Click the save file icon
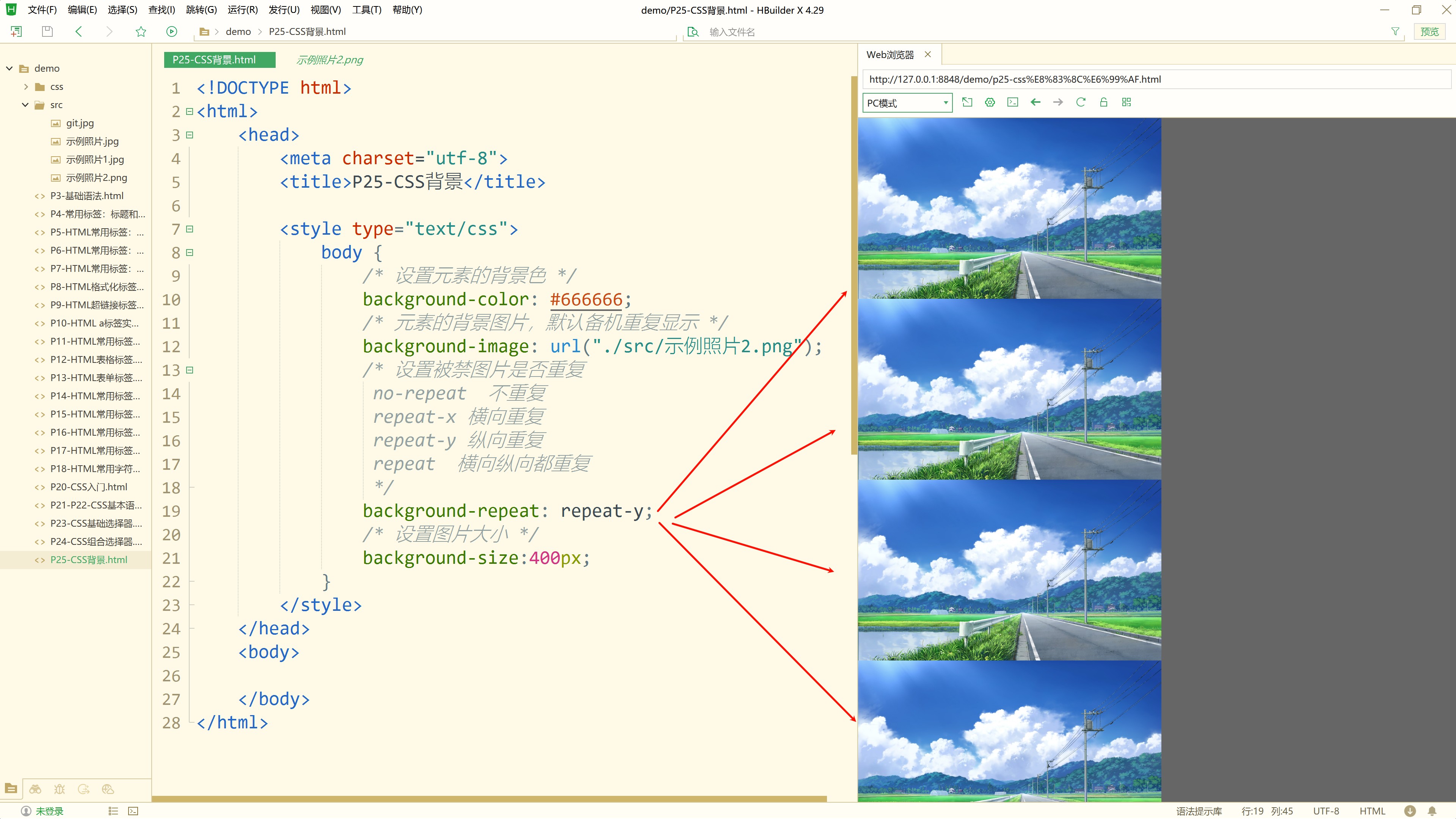Screen dimensions: 1456x819 click(47, 31)
